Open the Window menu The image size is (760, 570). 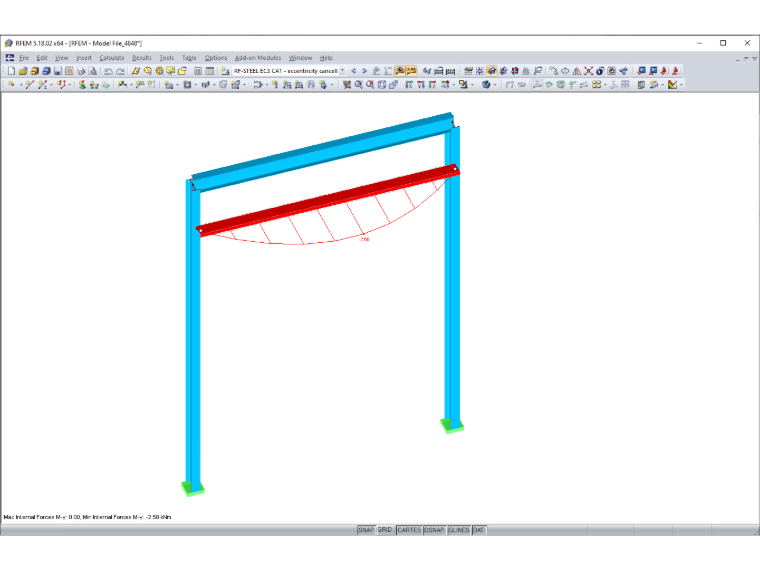[x=301, y=58]
